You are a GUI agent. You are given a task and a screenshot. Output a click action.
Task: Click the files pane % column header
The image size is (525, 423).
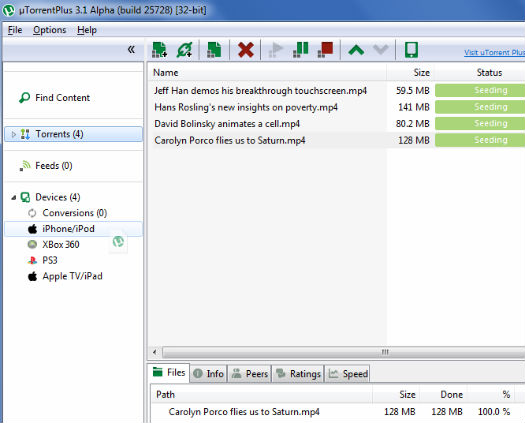click(492, 395)
